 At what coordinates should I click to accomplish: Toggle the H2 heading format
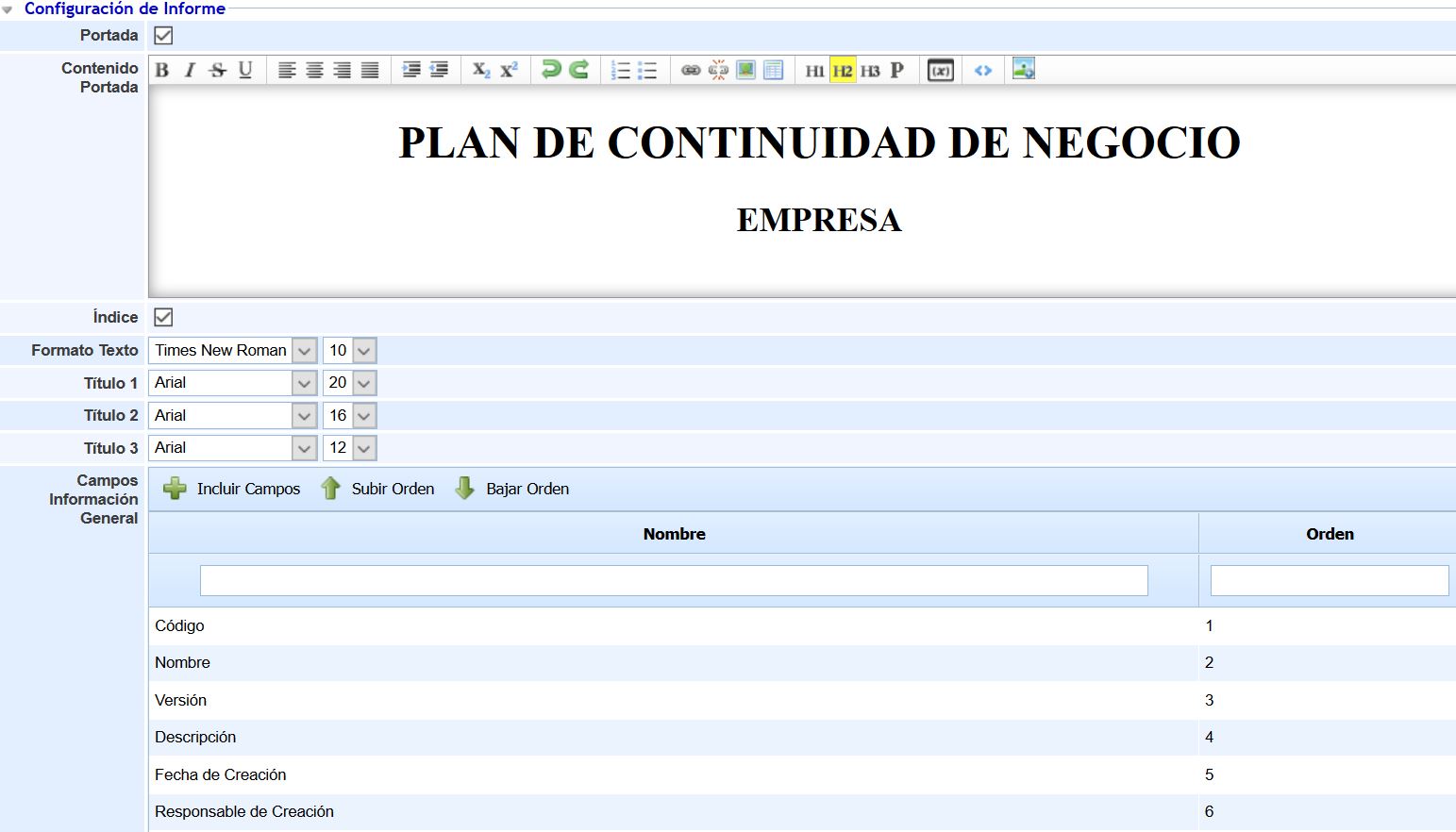842,69
